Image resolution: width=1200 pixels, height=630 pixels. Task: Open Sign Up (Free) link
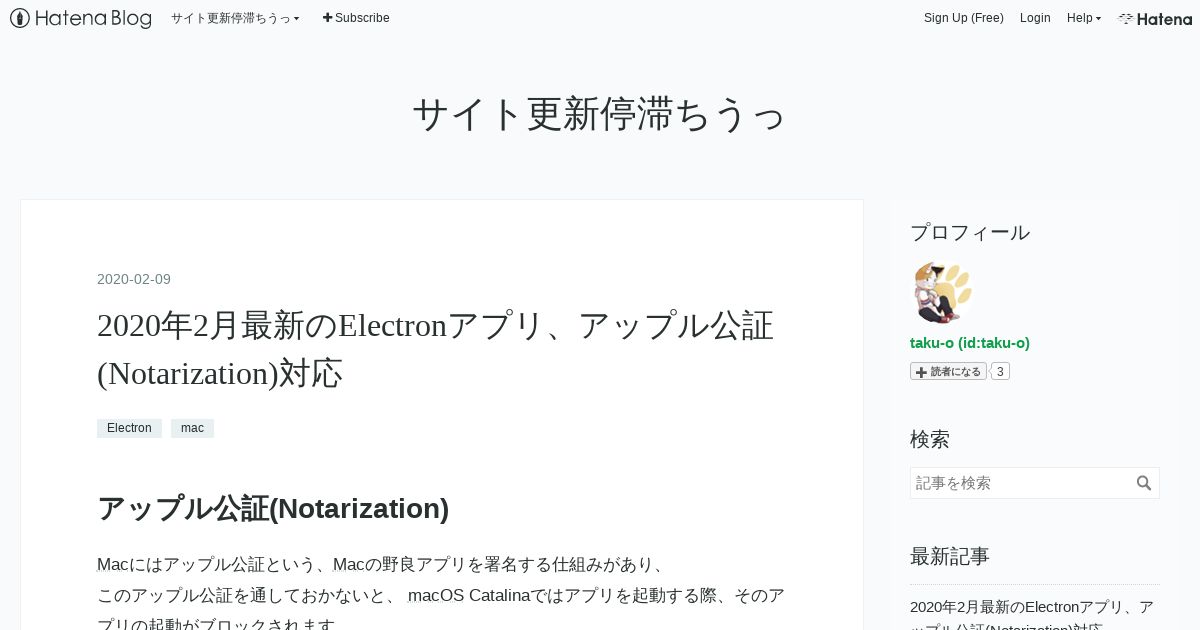[x=963, y=18]
